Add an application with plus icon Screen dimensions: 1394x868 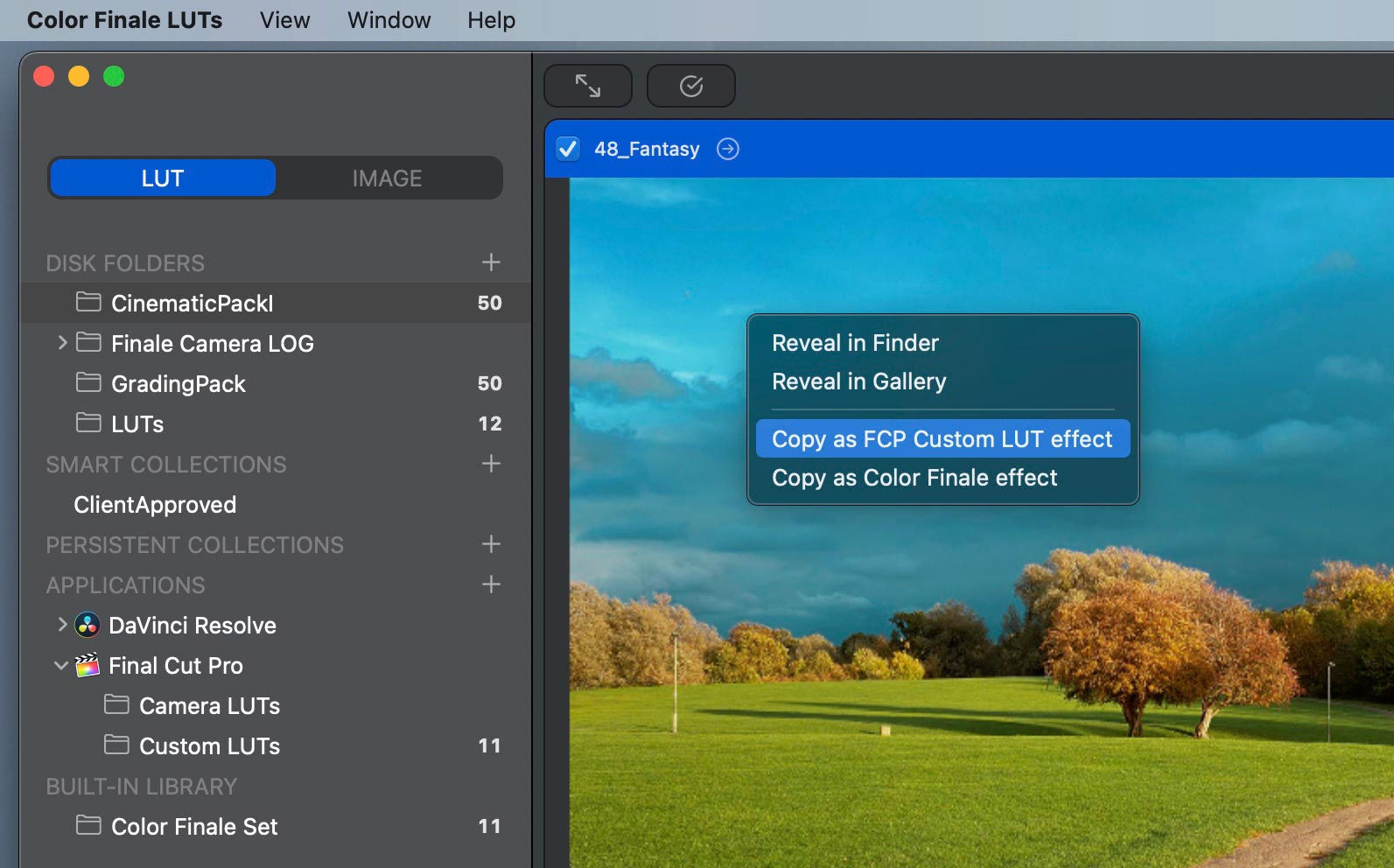[491, 584]
